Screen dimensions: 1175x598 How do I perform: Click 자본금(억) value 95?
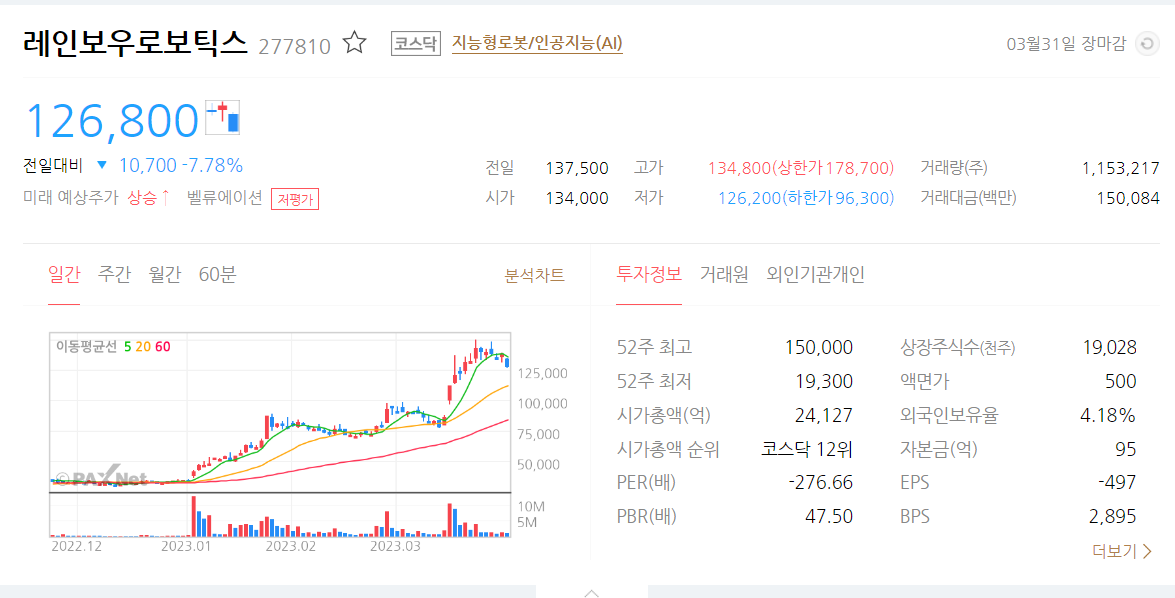point(1126,449)
